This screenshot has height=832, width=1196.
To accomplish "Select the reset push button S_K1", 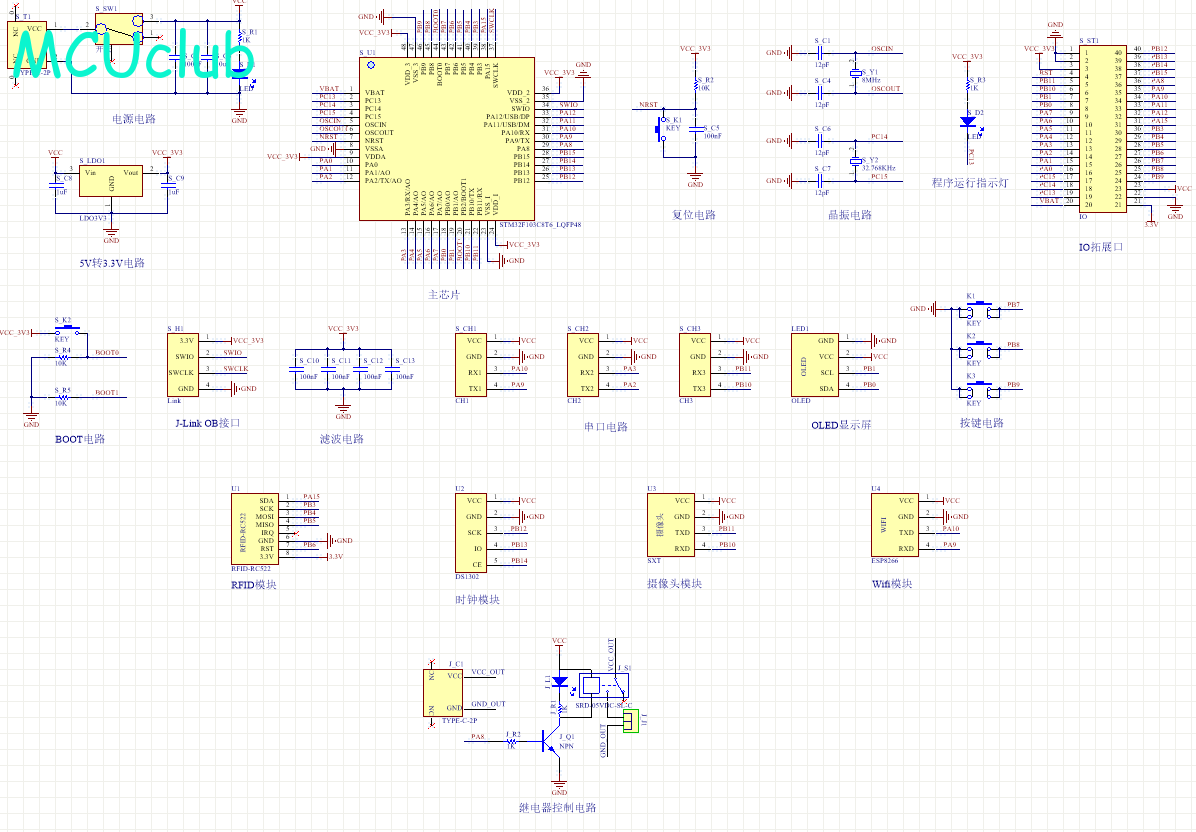I will click(x=661, y=129).
